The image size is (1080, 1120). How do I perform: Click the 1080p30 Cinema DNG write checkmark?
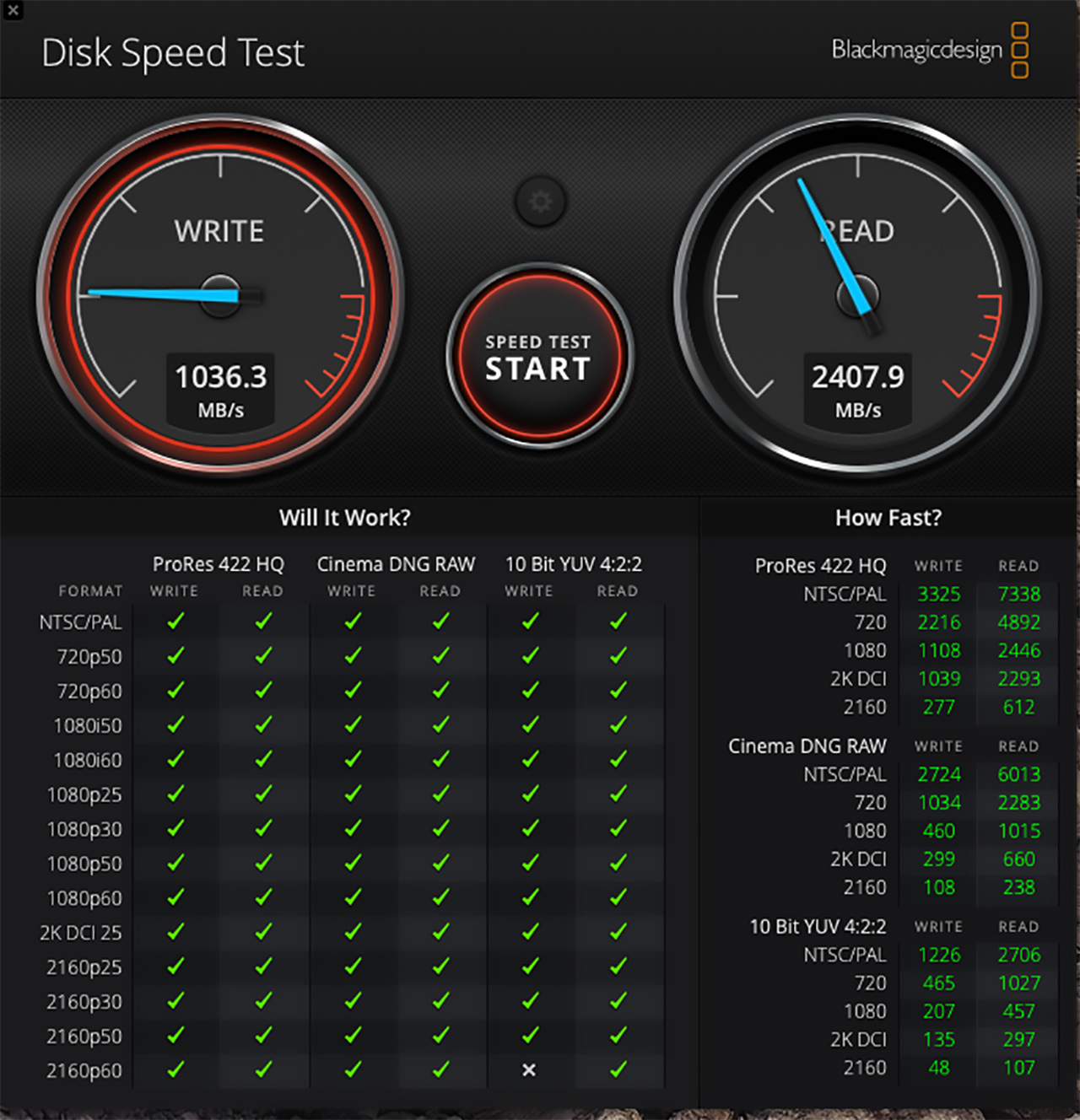pos(353,829)
